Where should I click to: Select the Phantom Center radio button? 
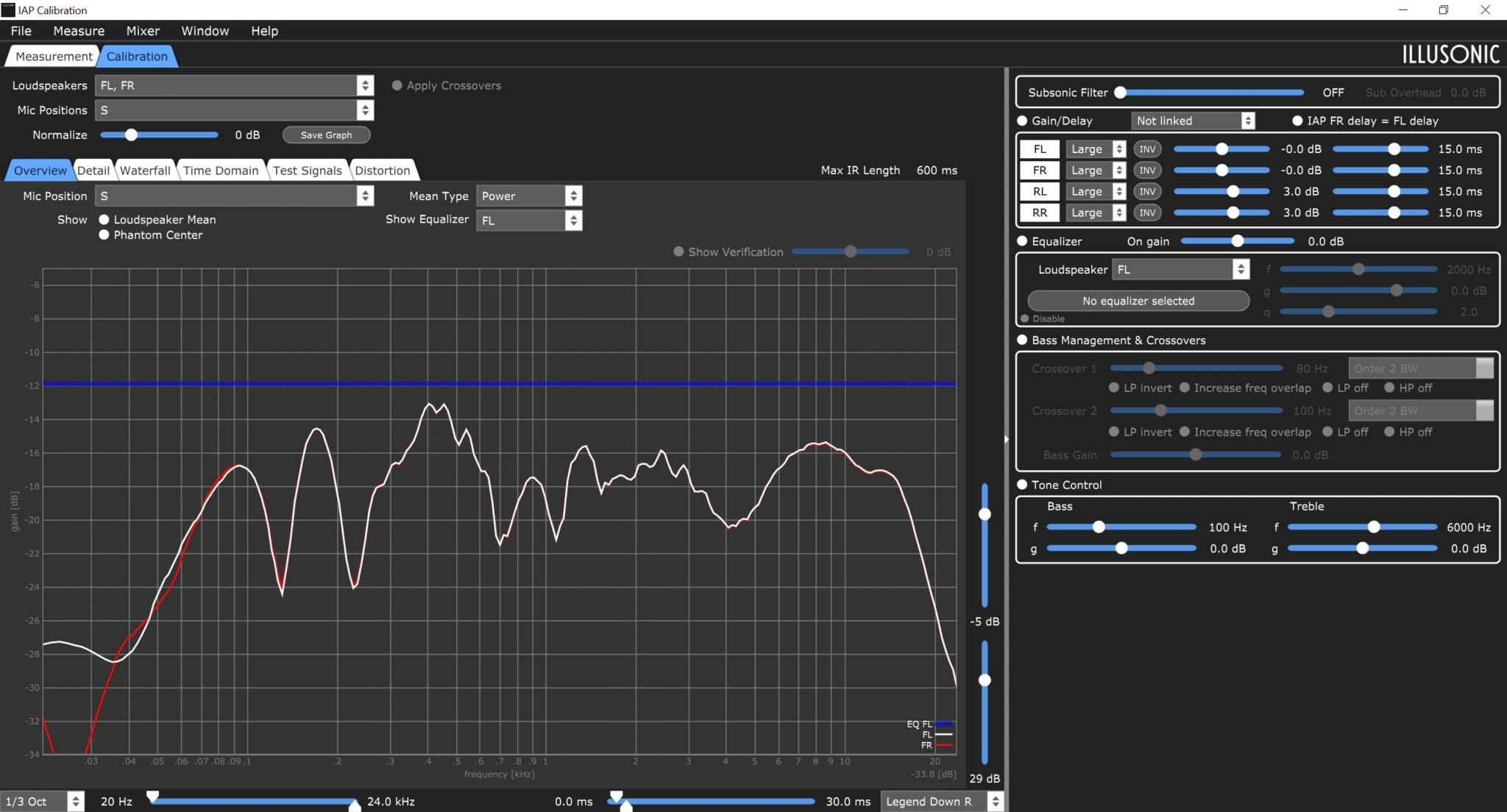tap(104, 235)
